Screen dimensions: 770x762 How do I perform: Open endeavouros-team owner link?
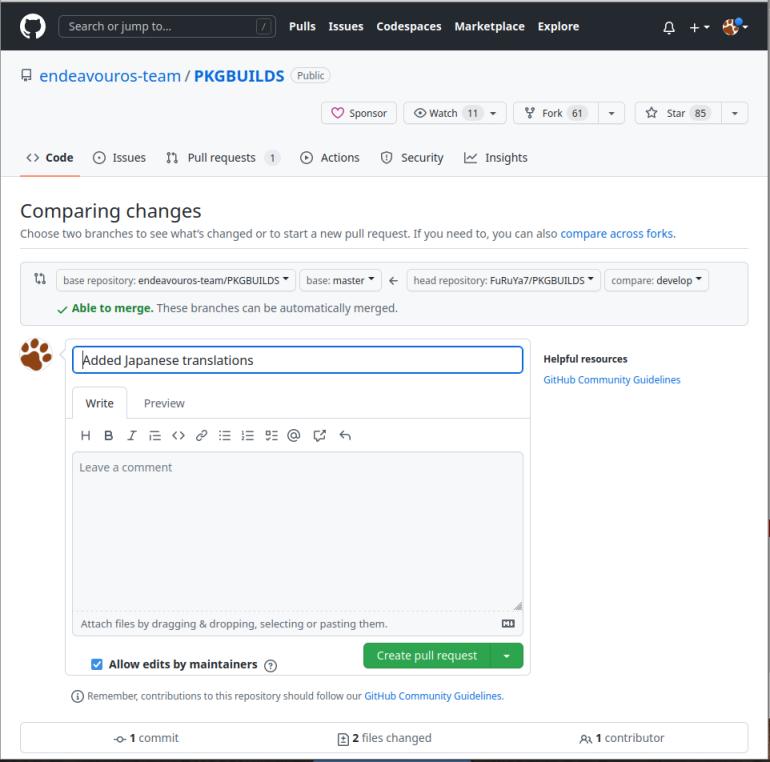point(110,76)
